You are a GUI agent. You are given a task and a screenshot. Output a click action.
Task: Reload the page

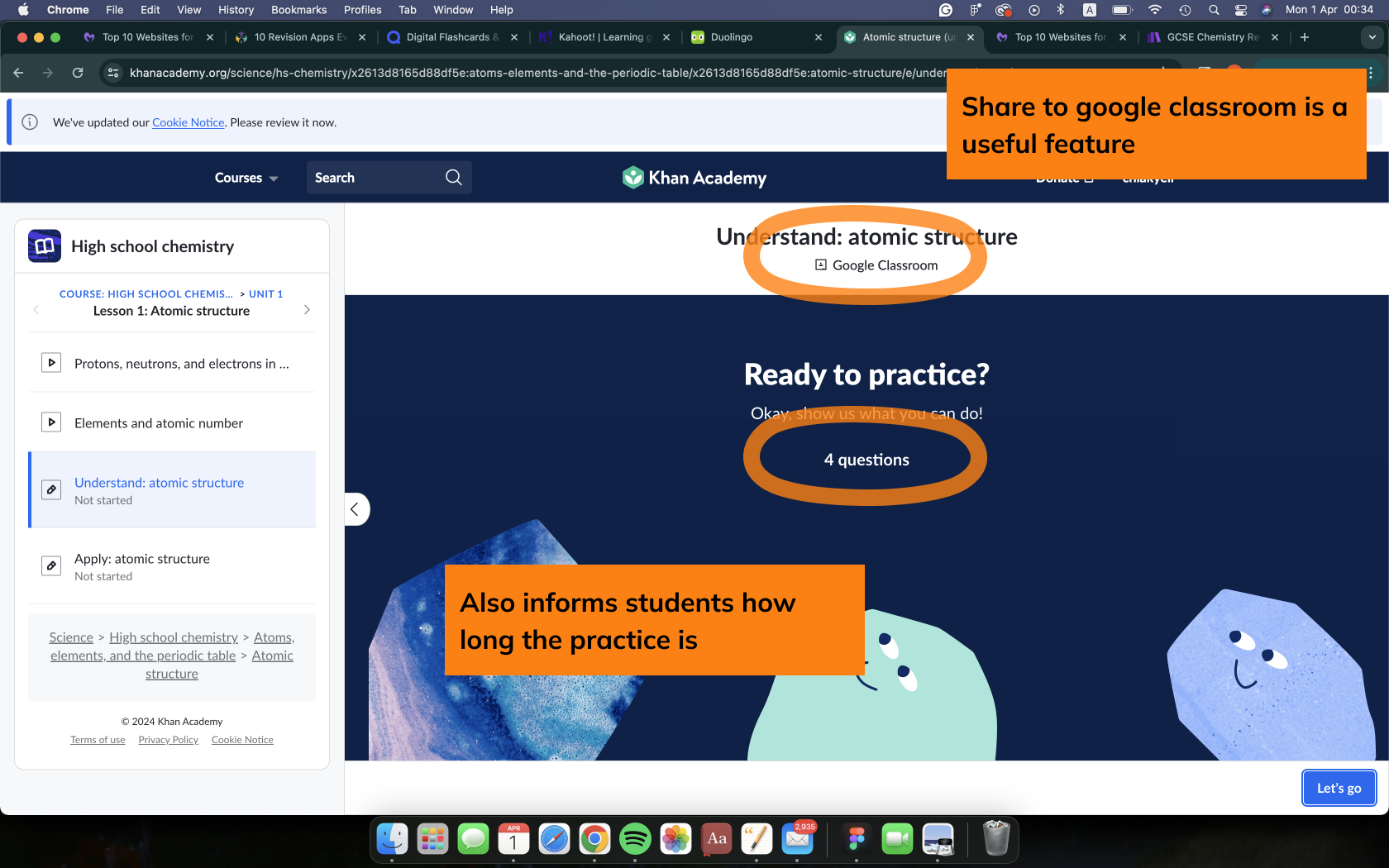pos(78,73)
